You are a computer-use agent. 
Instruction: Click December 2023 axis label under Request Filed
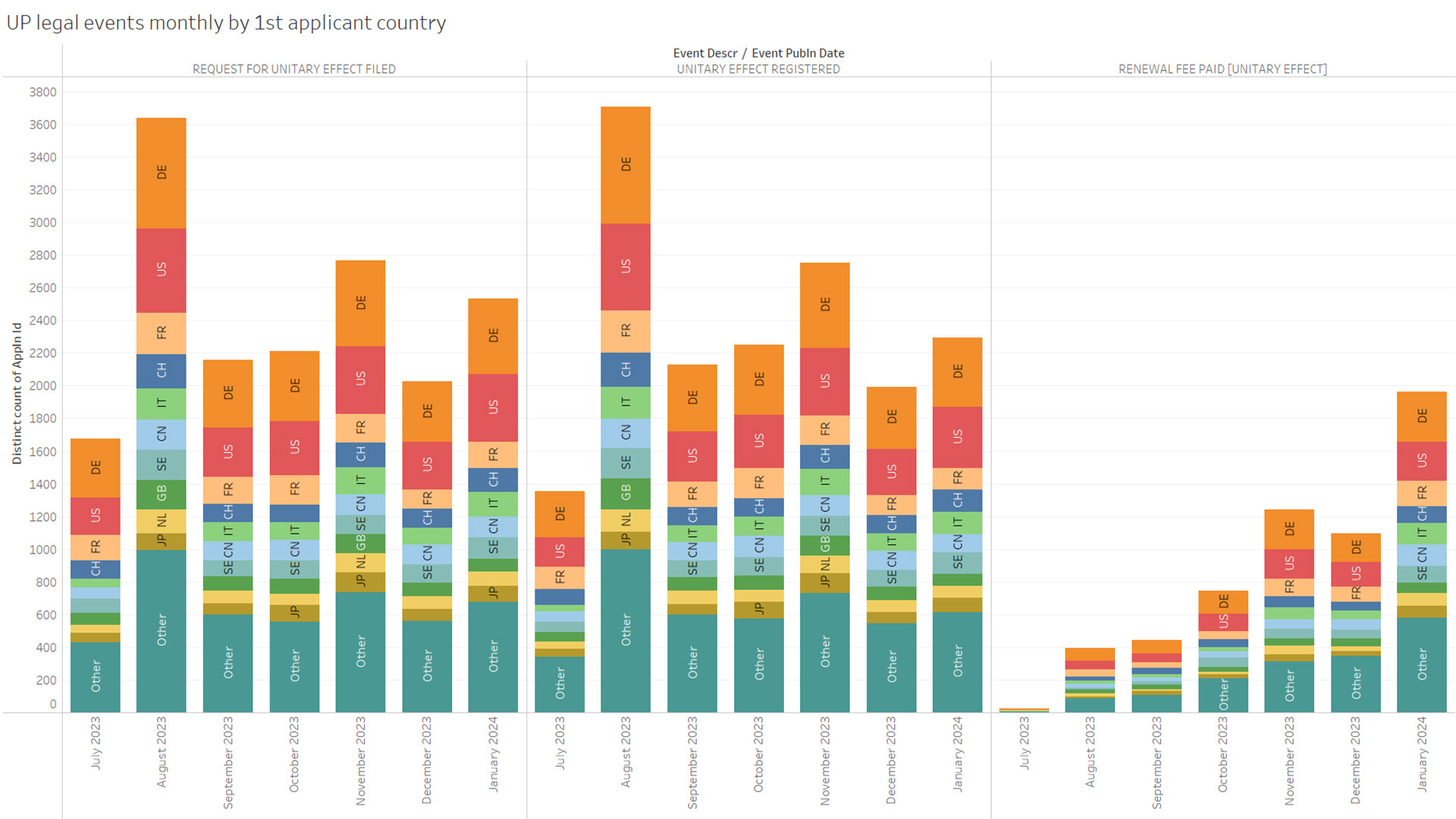426,760
